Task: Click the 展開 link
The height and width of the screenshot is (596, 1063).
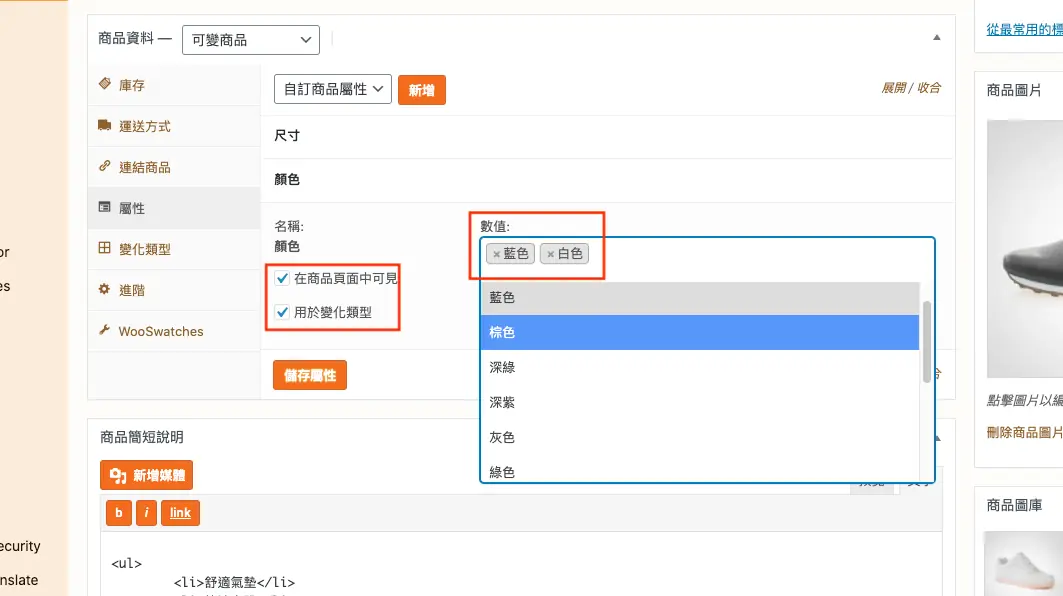Action: [894, 87]
